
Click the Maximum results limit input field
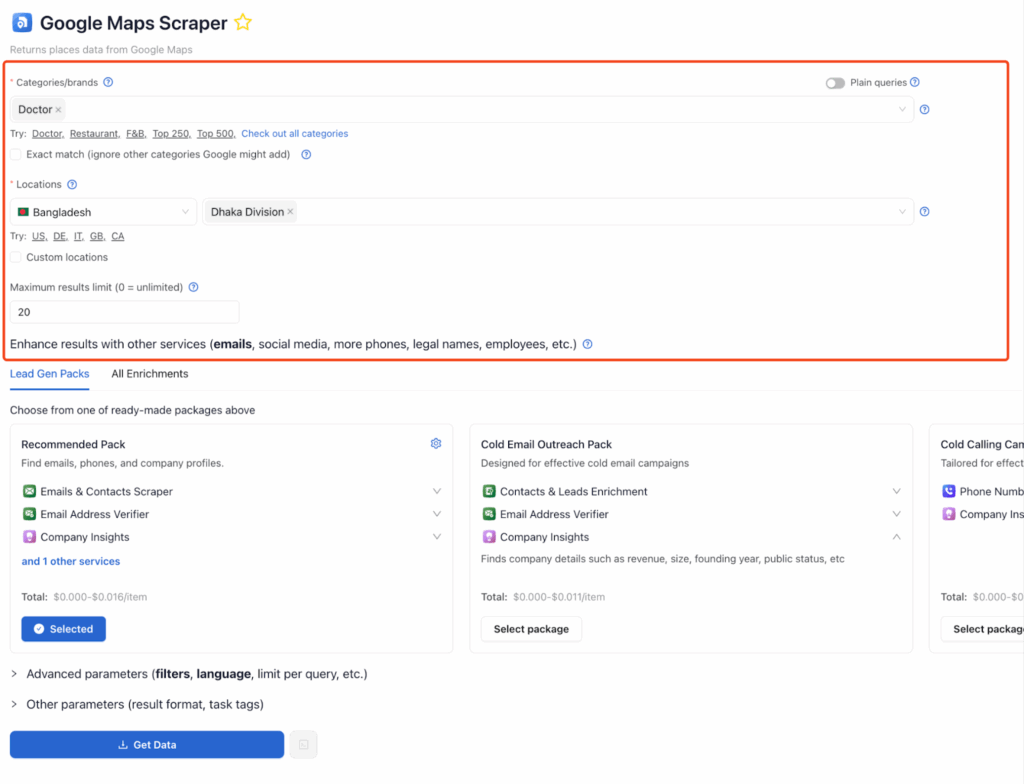tap(124, 312)
